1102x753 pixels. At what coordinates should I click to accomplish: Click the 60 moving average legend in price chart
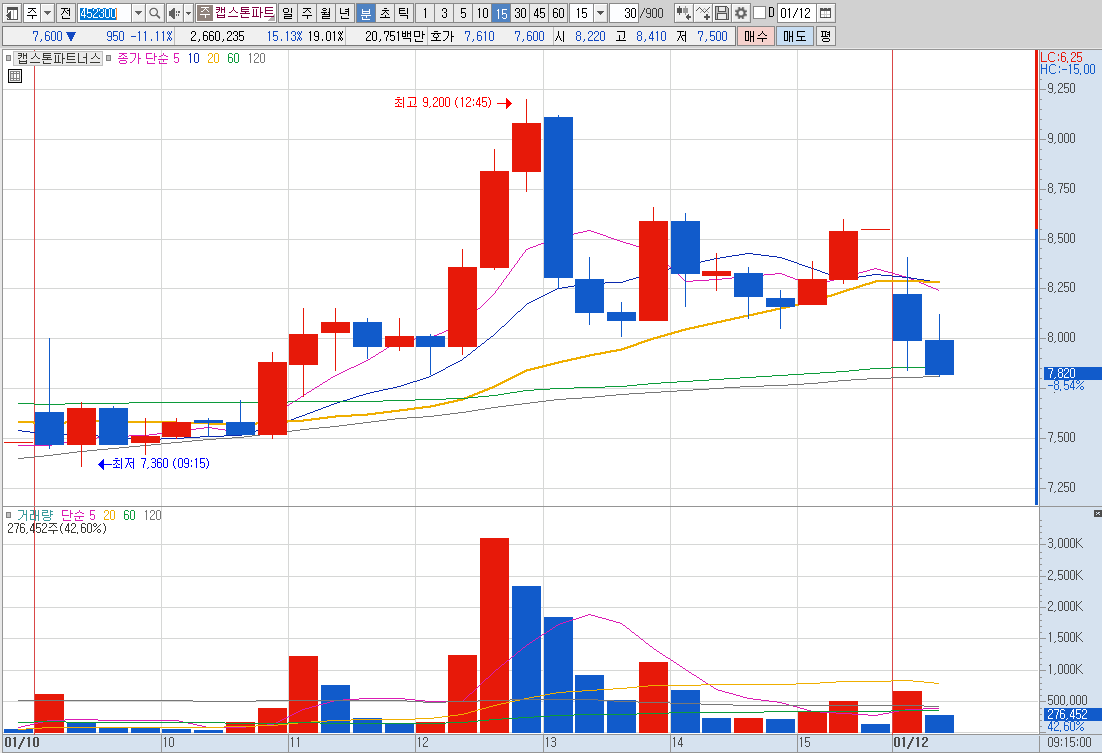click(x=233, y=58)
